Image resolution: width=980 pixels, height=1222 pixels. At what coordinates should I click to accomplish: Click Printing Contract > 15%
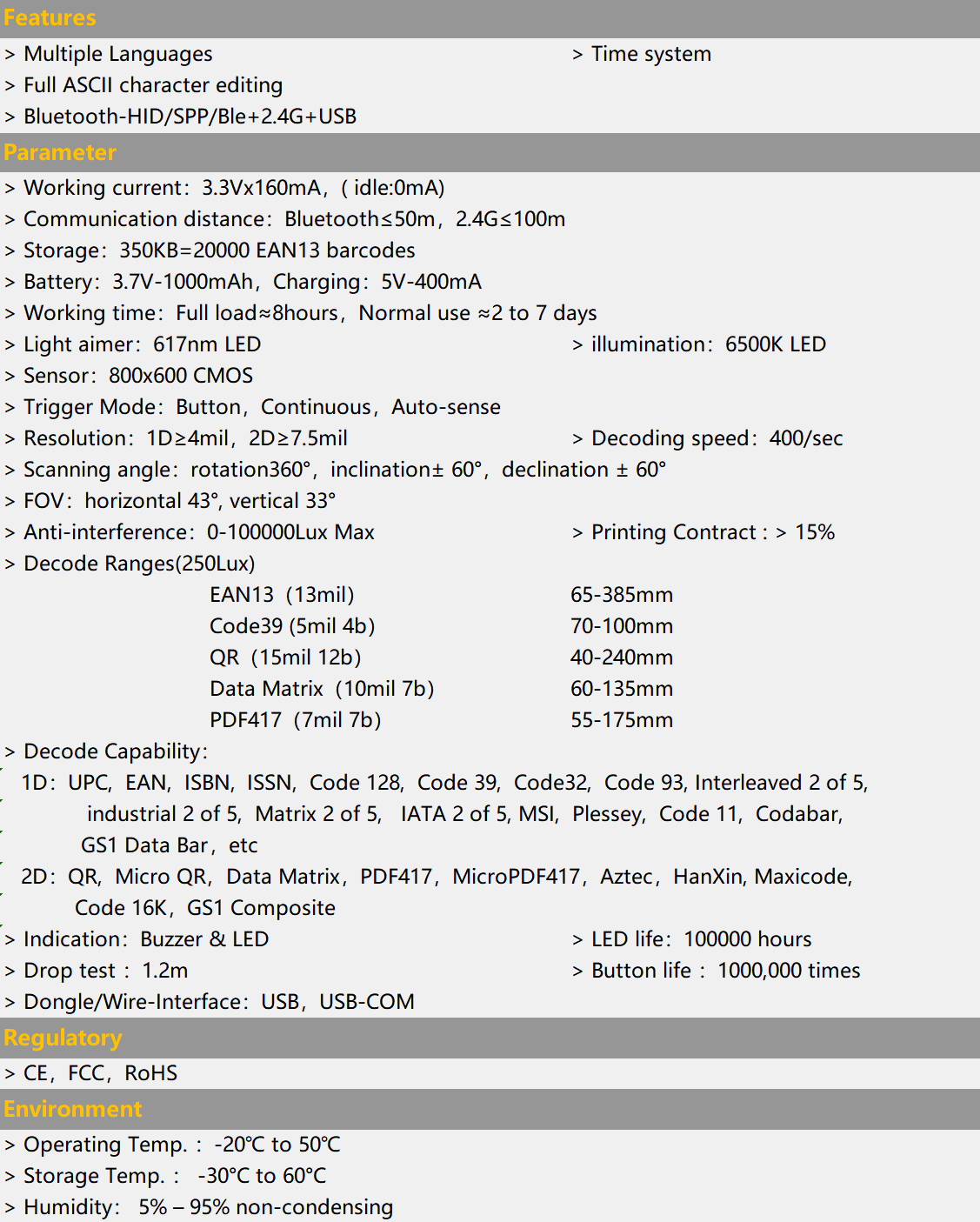pos(703,532)
